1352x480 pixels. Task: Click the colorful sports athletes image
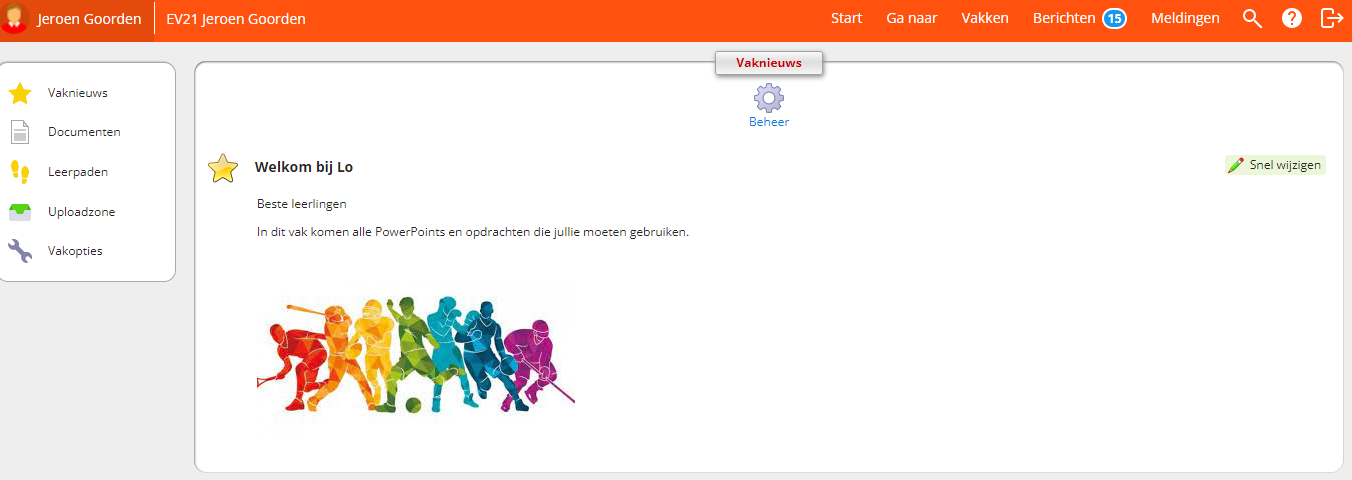[415, 353]
